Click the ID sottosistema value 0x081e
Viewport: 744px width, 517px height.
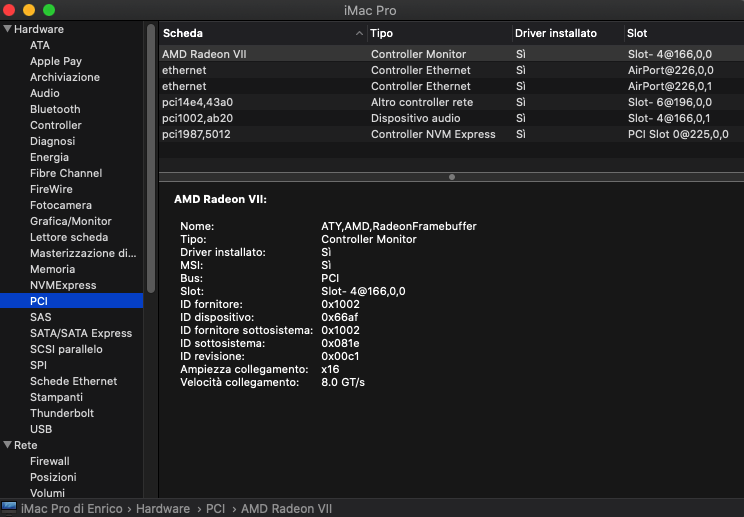340,343
